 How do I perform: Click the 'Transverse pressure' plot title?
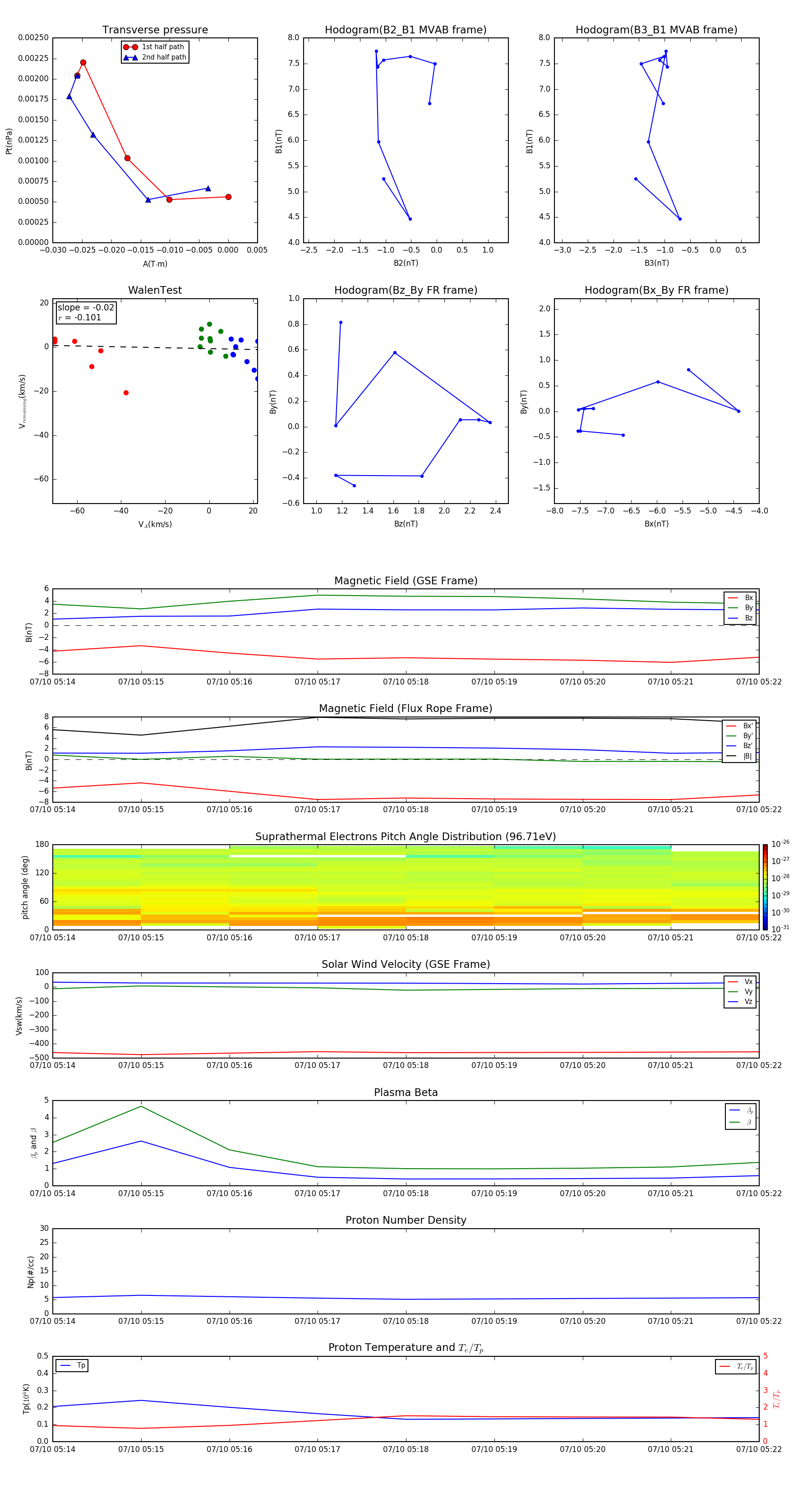tap(155, 30)
